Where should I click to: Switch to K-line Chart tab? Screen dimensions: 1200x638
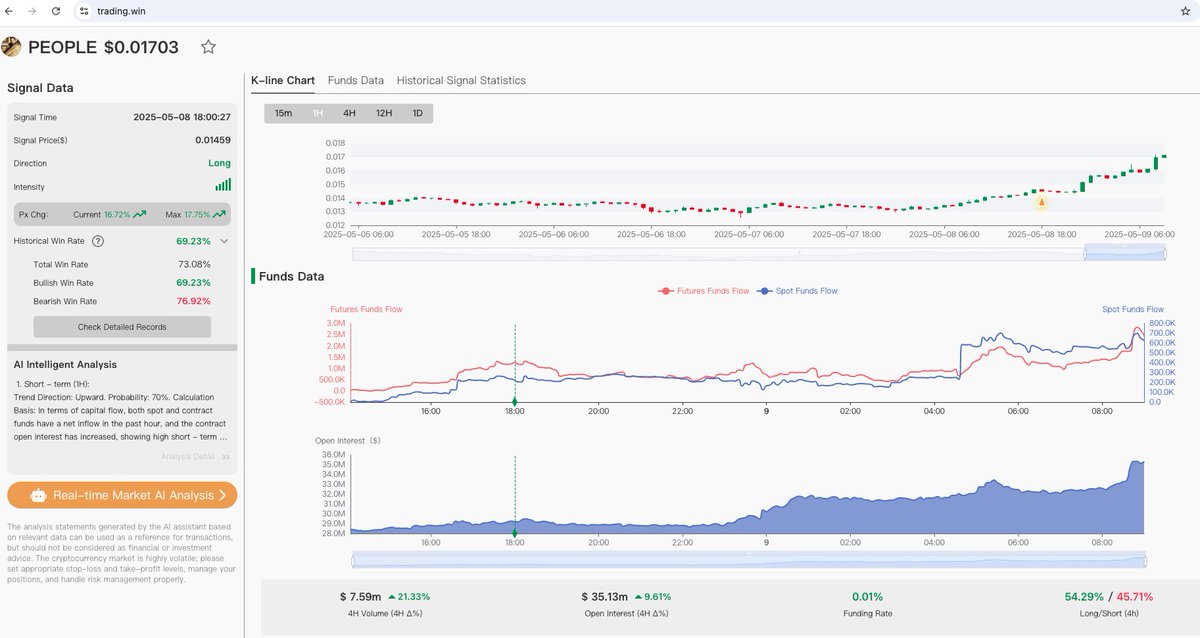283,80
